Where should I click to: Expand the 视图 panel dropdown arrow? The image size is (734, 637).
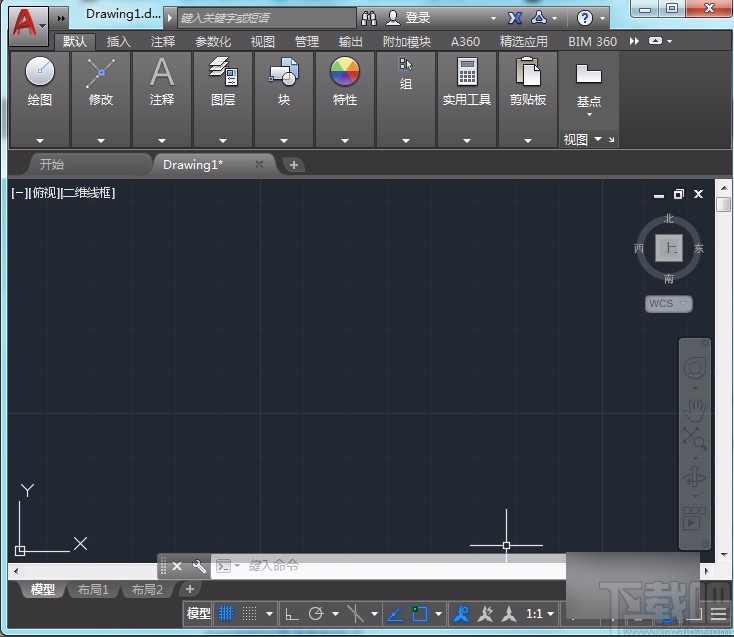597,140
